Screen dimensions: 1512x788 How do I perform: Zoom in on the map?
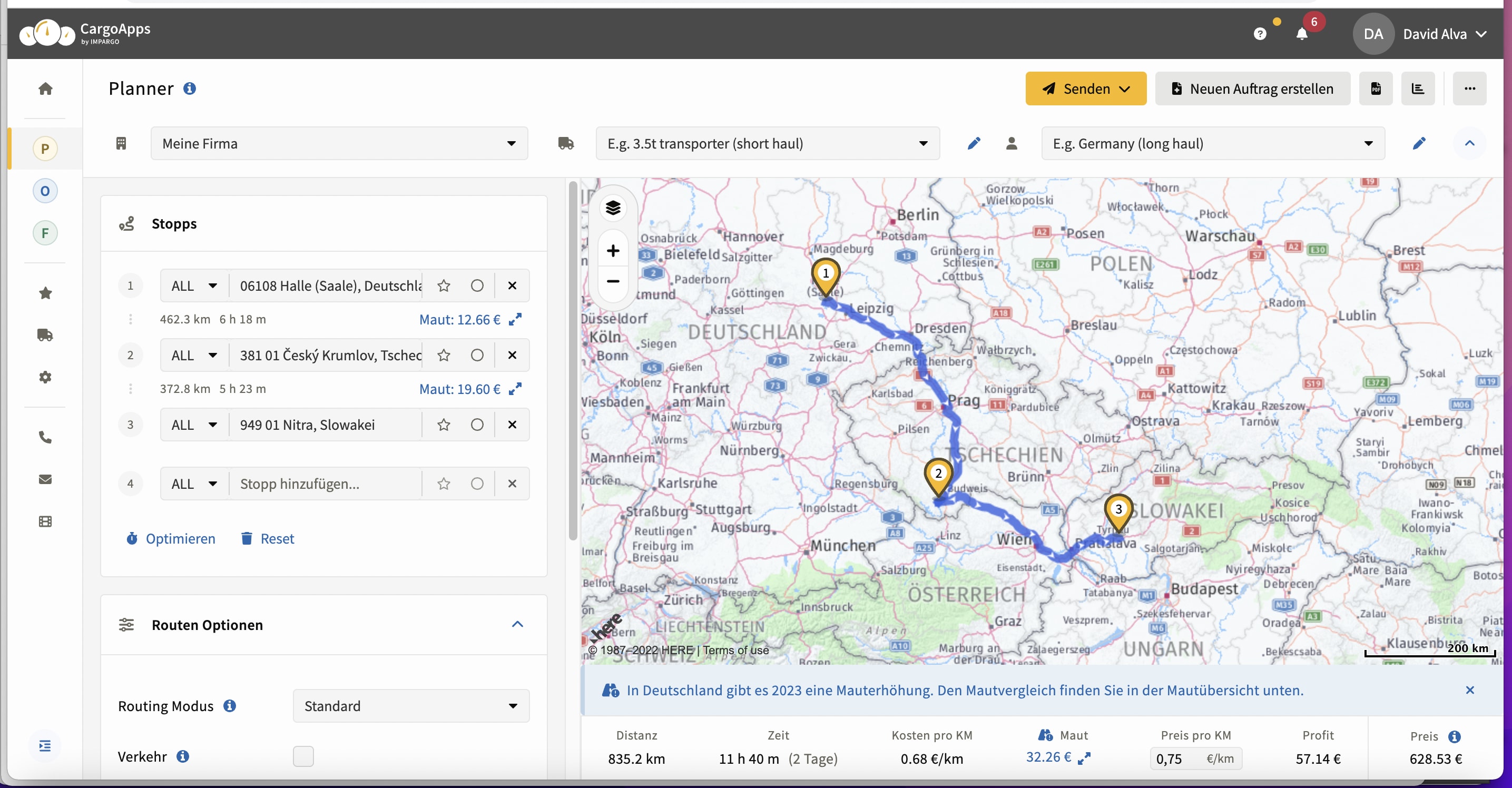coord(613,251)
